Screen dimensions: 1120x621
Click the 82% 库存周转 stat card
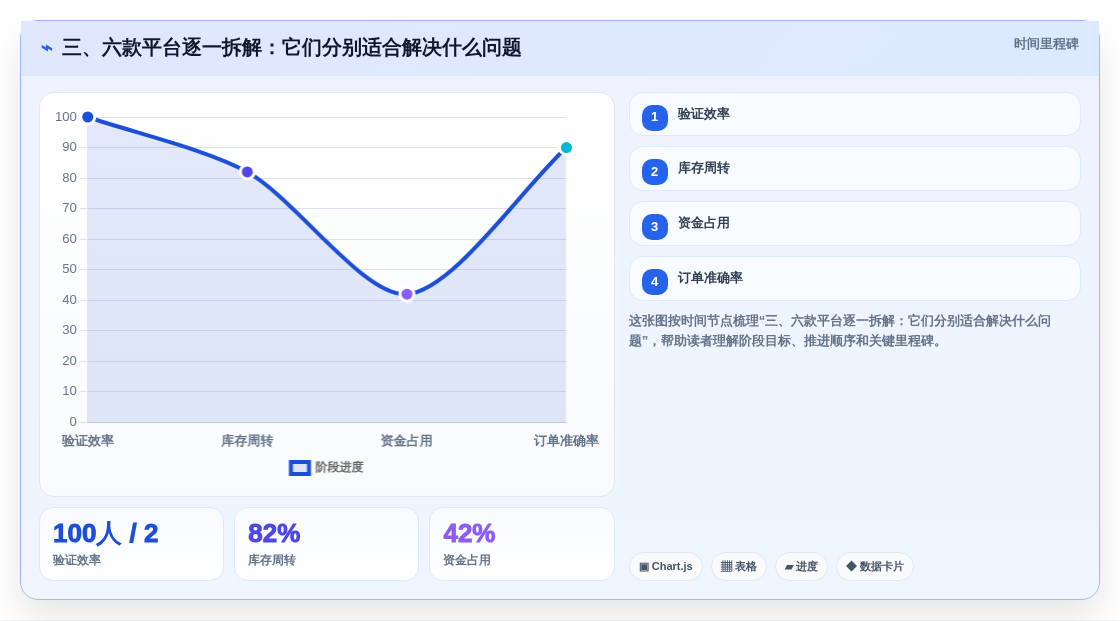click(x=326, y=544)
